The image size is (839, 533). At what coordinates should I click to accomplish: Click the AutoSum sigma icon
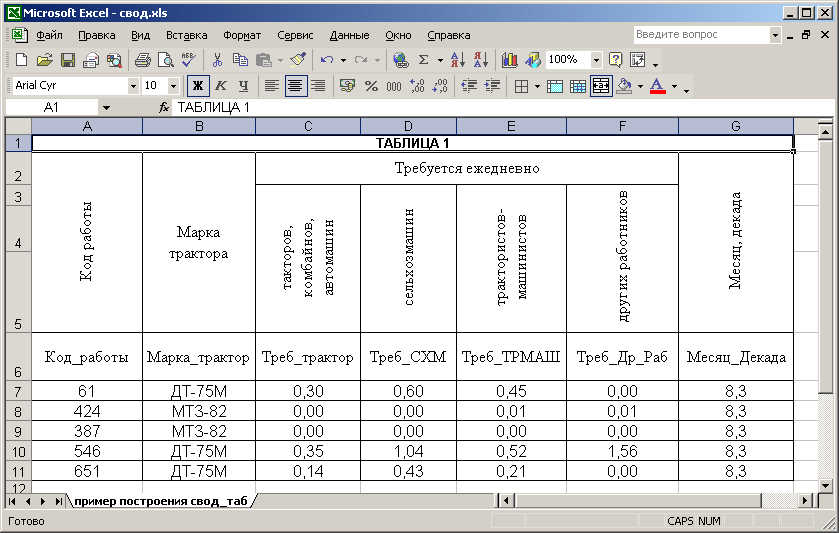coord(423,60)
